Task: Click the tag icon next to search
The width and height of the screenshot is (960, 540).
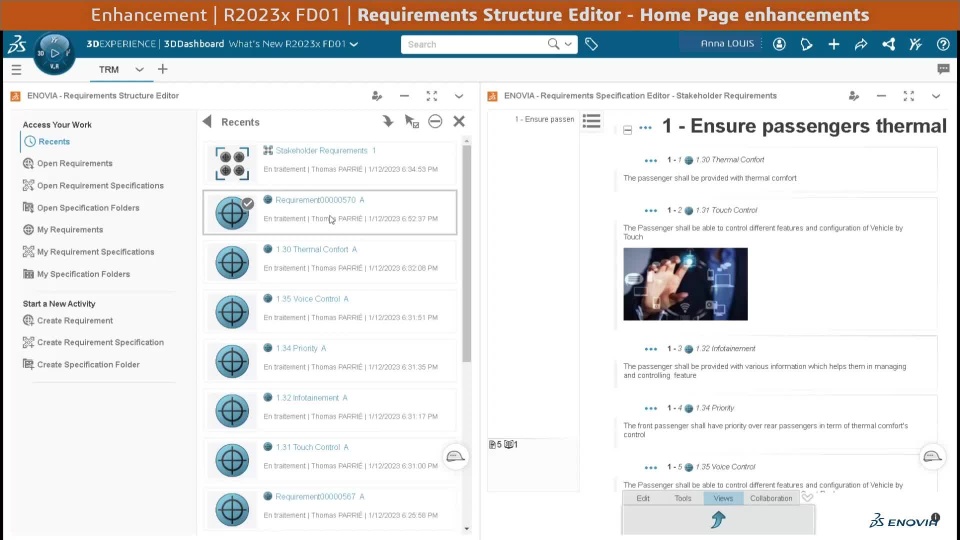Action: click(x=591, y=44)
